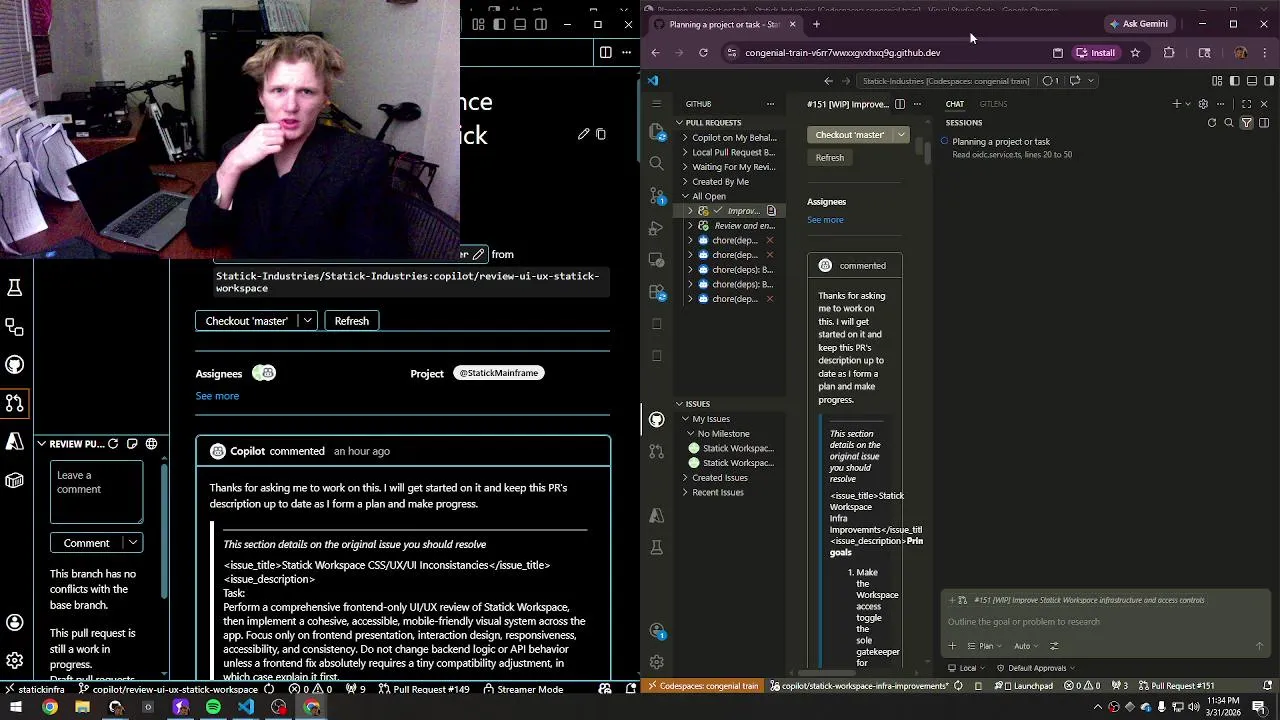Collapse the All Open category
The width and height of the screenshot is (1280, 720).
pos(685,196)
